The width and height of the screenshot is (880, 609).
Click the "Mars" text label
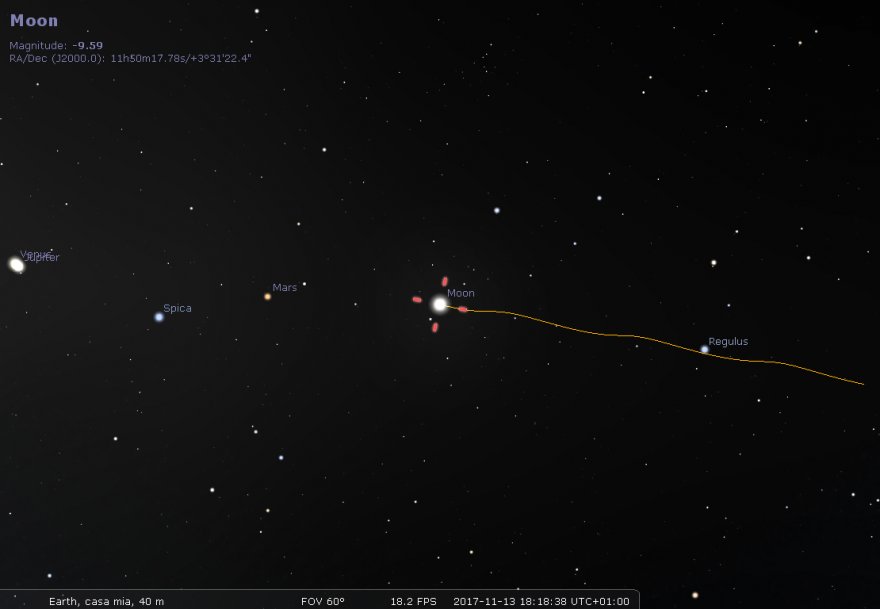tap(285, 287)
